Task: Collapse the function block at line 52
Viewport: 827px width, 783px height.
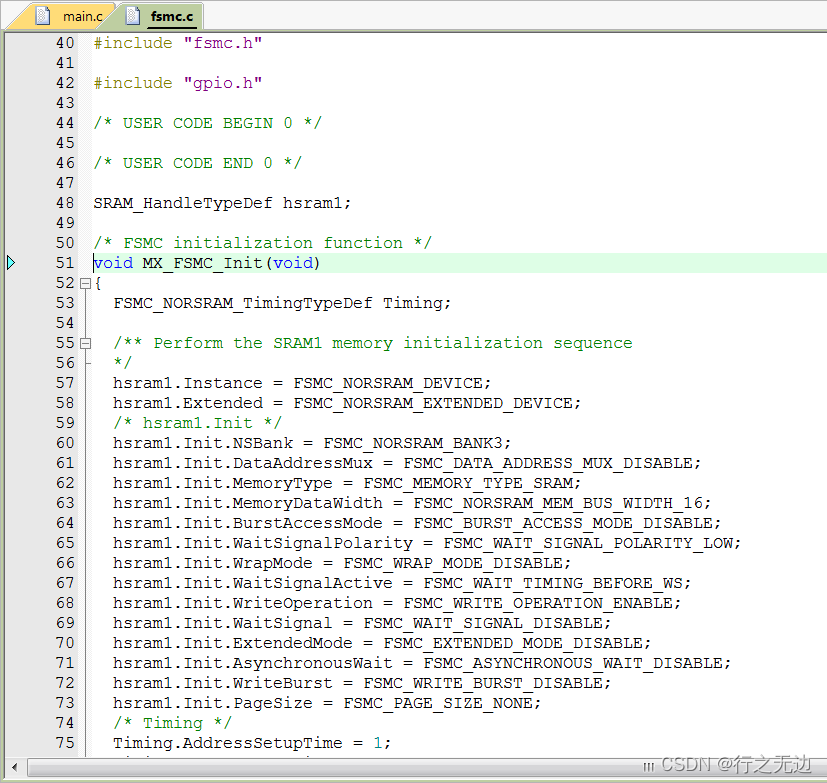Action: (x=85, y=284)
